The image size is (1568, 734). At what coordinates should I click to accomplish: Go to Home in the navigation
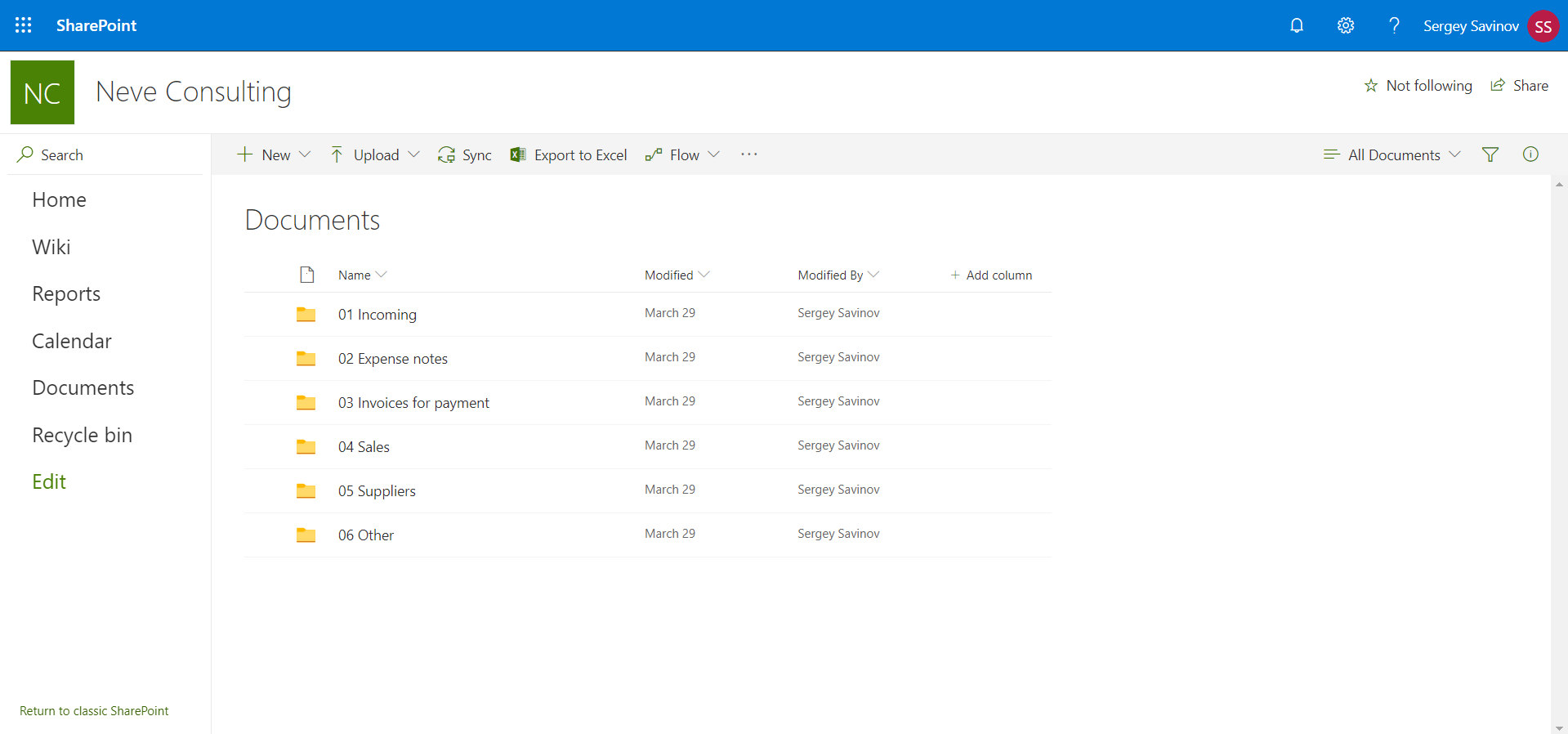(x=60, y=199)
